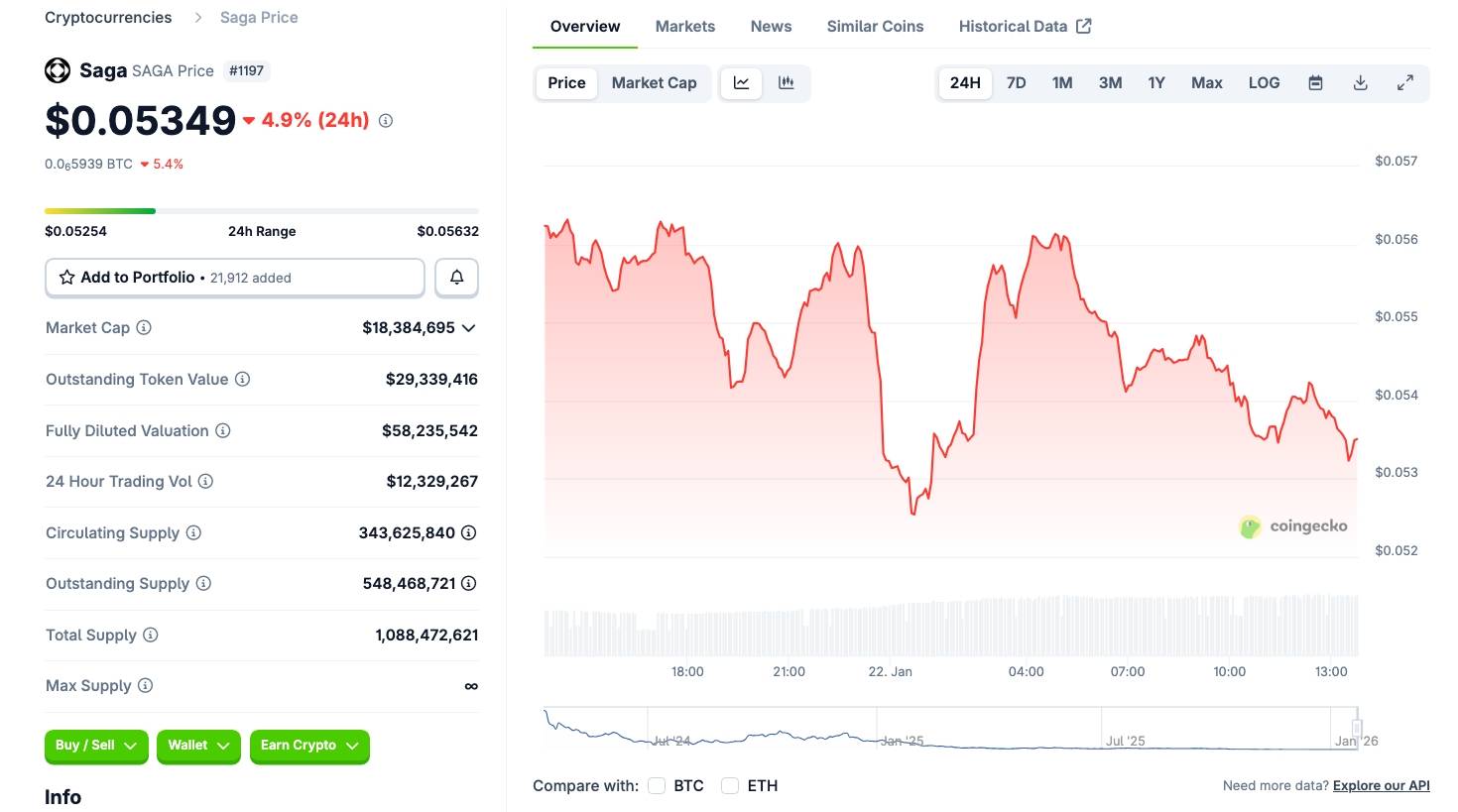The image size is (1458, 812).
Task: Click the Market Cap info icon
Action: point(143,327)
